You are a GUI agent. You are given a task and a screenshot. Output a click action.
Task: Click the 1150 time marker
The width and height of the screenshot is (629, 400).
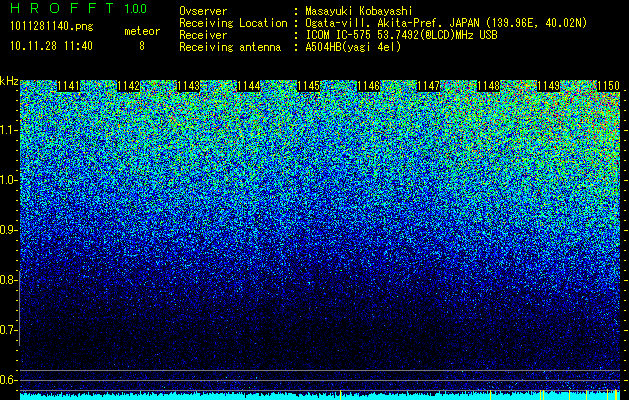click(x=608, y=86)
